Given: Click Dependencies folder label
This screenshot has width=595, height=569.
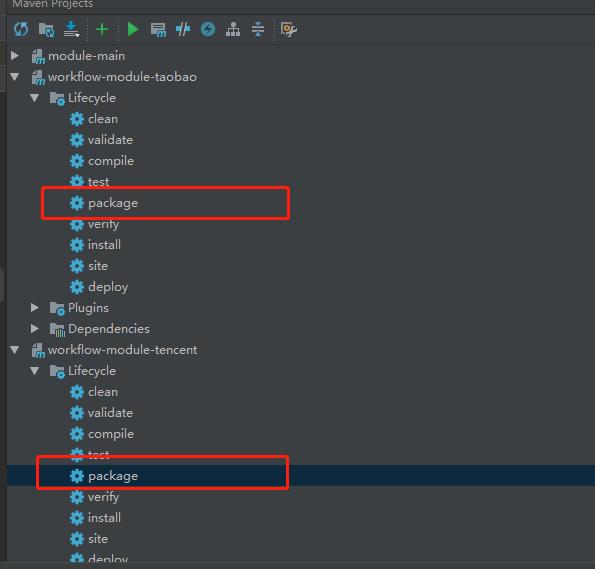Looking at the screenshot, I should tap(109, 329).
